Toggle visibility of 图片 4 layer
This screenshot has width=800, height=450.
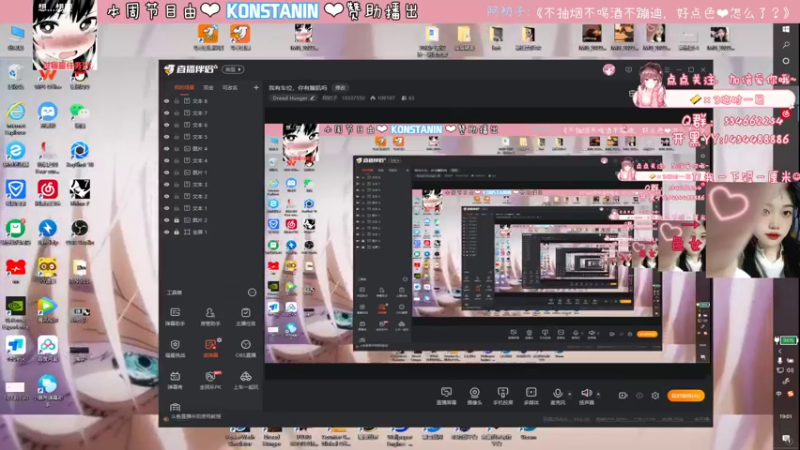166,148
